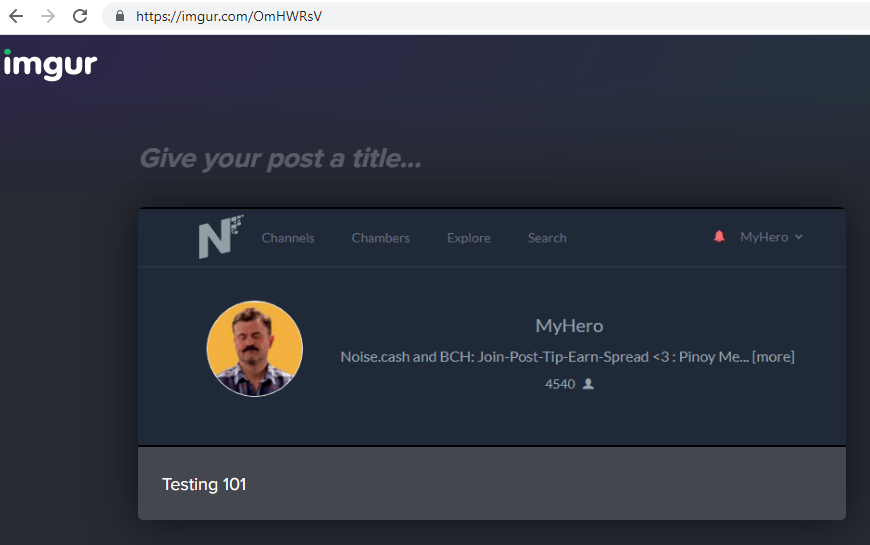
Task: Click the 'Testing 101' description text
Action: coord(204,485)
